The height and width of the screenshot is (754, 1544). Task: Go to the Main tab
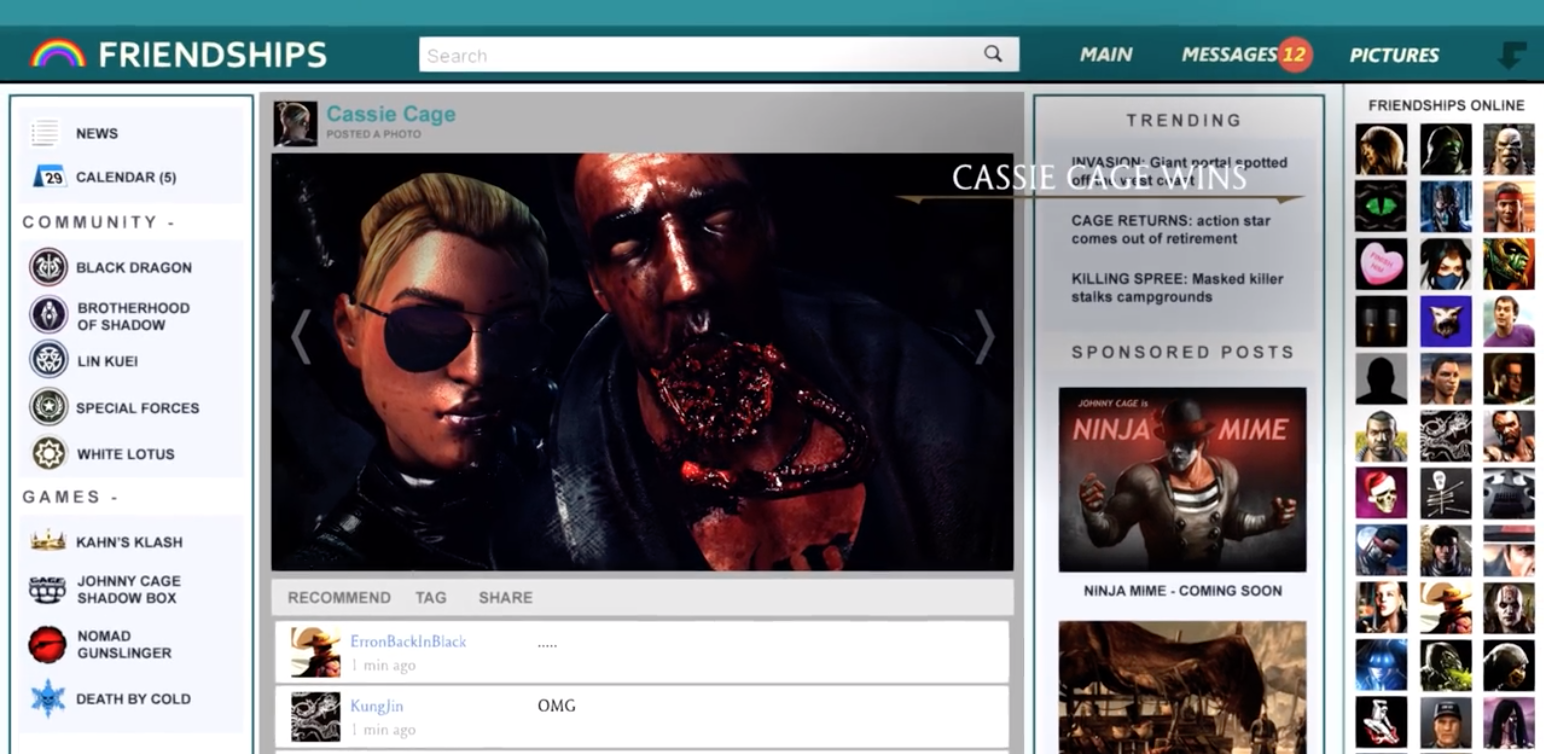click(x=1106, y=55)
